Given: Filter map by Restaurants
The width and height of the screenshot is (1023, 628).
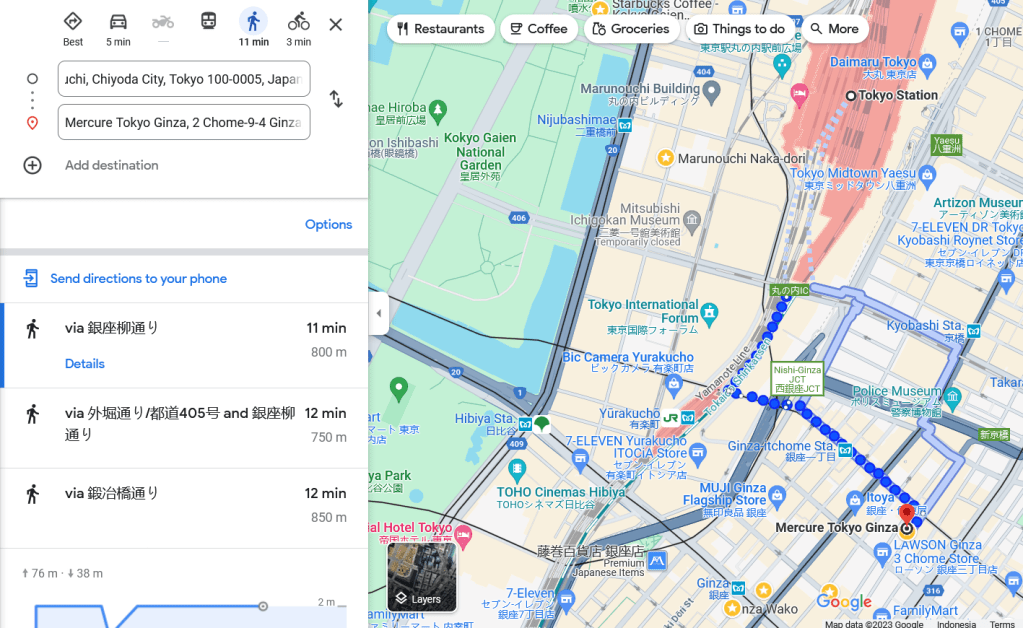Looking at the screenshot, I should [440, 29].
